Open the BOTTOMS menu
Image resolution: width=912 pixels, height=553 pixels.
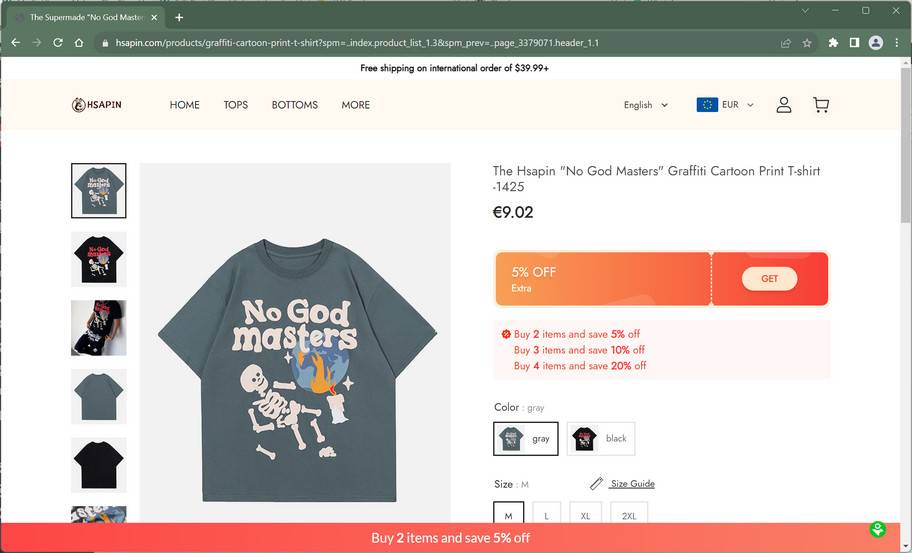[x=295, y=105]
